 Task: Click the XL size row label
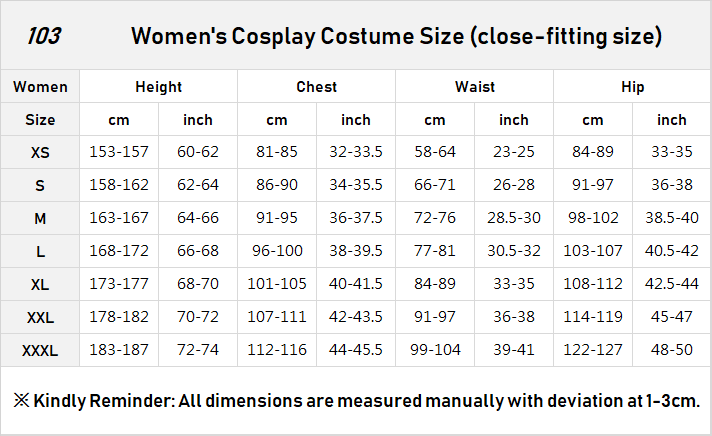coord(40,285)
